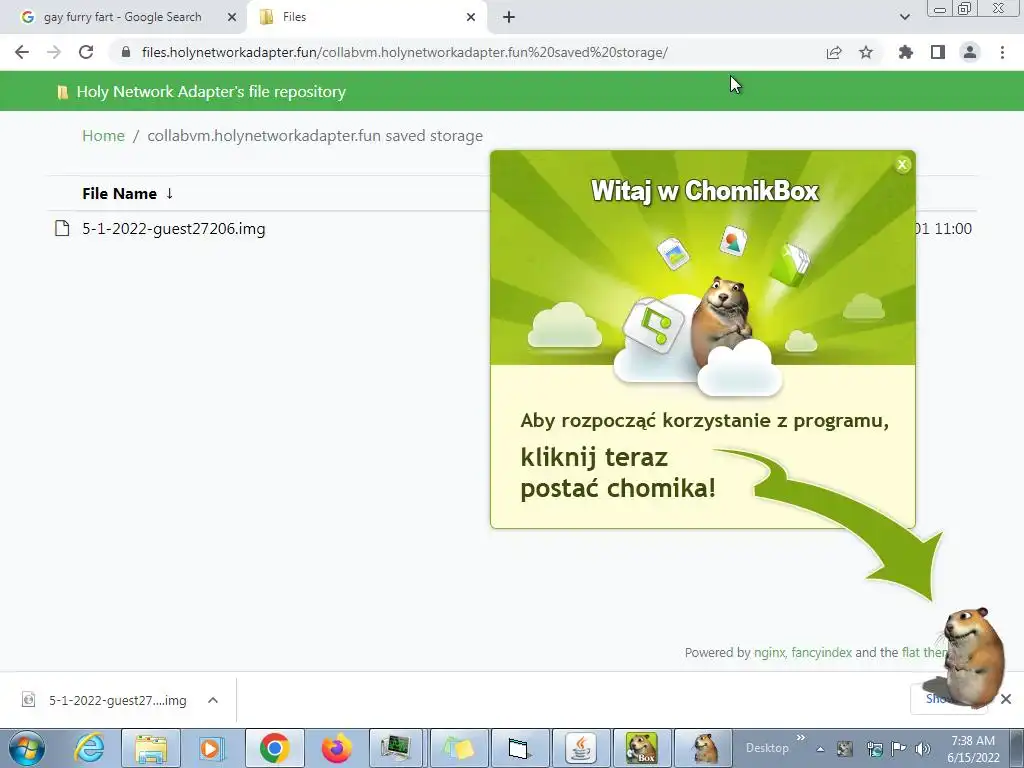The height and width of the screenshot is (768, 1024).
Task: Click the browser forward arrow
Action: pyautogui.click(x=54, y=52)
